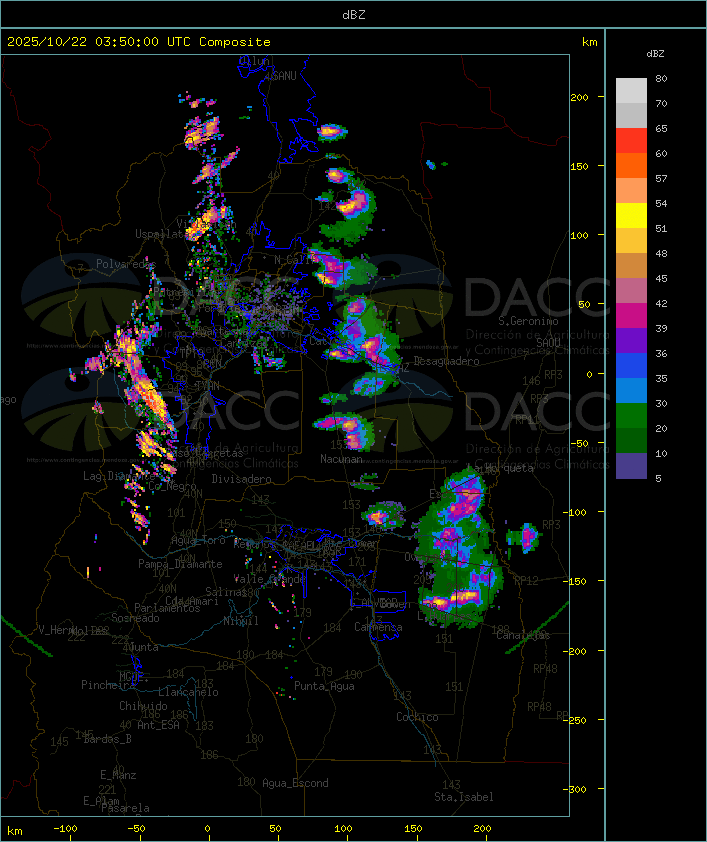Click the 'Parlamentos' map label
Image resolution: width=707 pixels, height=842 pixels.
[167, 608]
